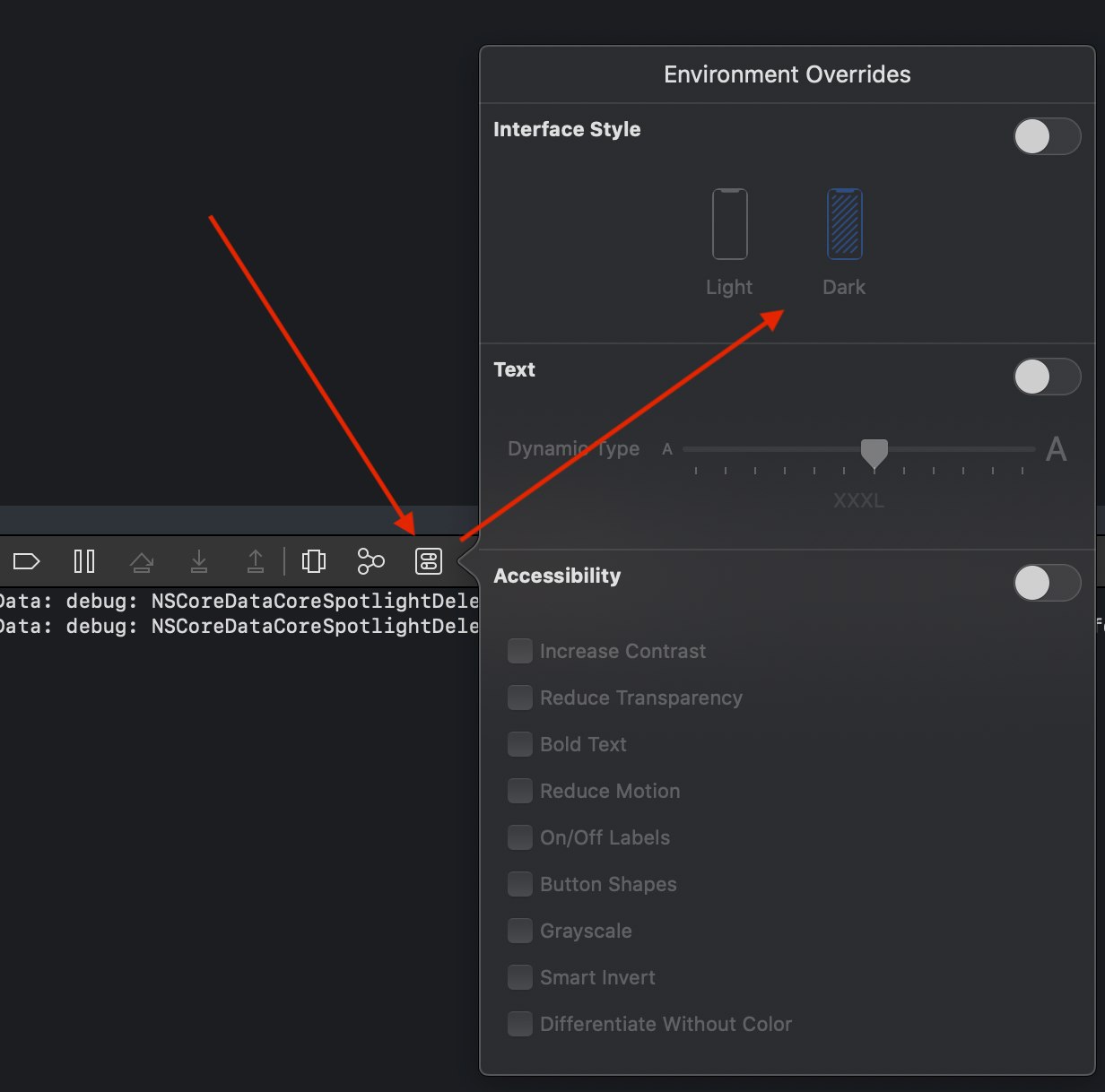Open Environment Overrides toolbar icon
The image size is (1105, 1092).
click(x=429, y=561)
